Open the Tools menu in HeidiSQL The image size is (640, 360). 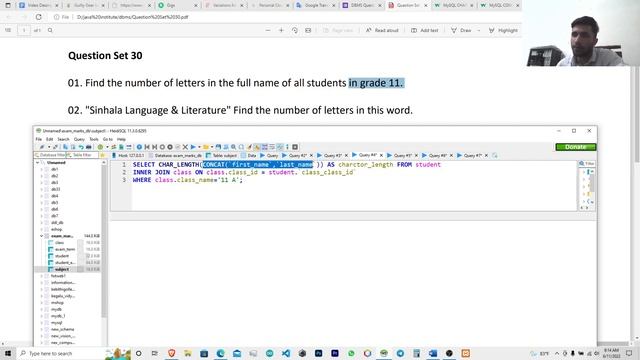(94, 139)
